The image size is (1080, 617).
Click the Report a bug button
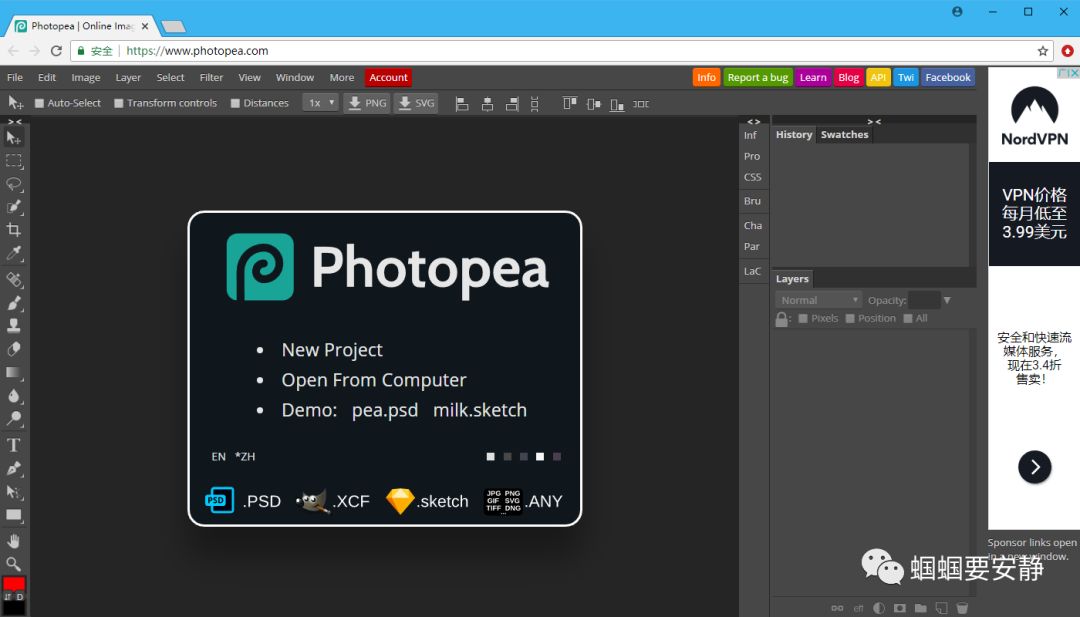(x=759, y=77)
